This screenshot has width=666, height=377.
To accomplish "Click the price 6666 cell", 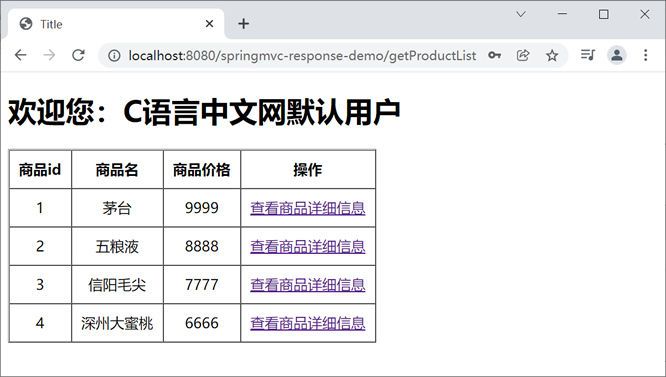I will [202, 323].
